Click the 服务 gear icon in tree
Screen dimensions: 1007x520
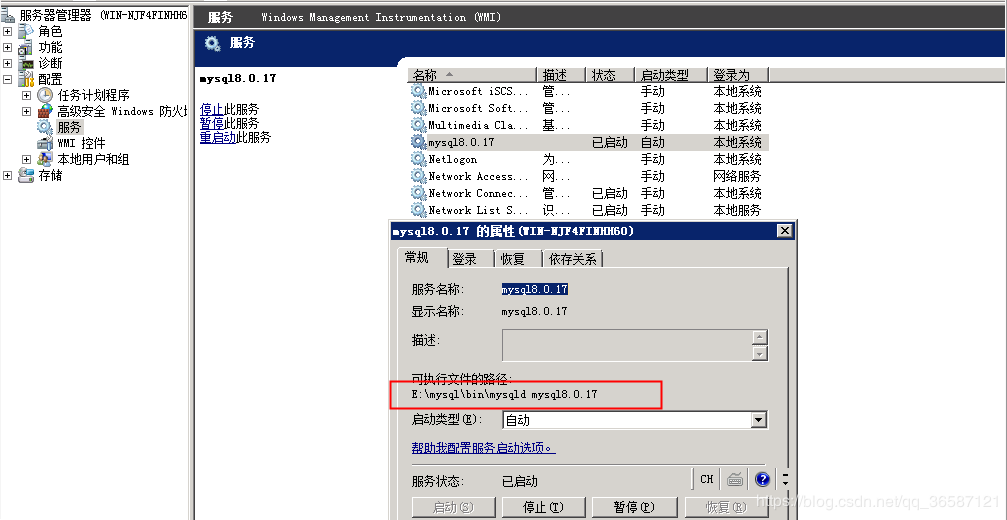45,127
